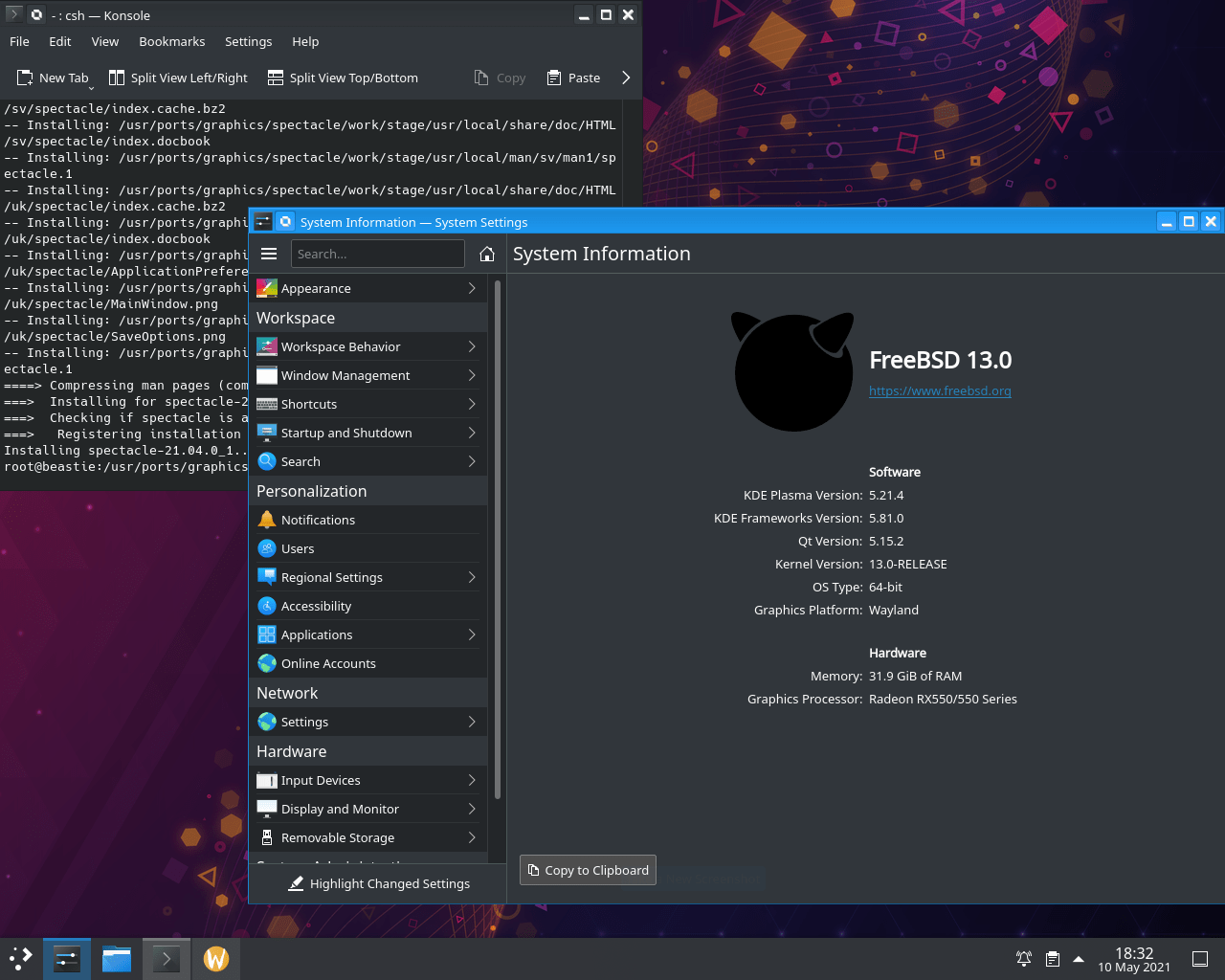Click inside the Search field of System Settings
Viewport: 1225px width, 980px height.
click(x=378, y=254)
